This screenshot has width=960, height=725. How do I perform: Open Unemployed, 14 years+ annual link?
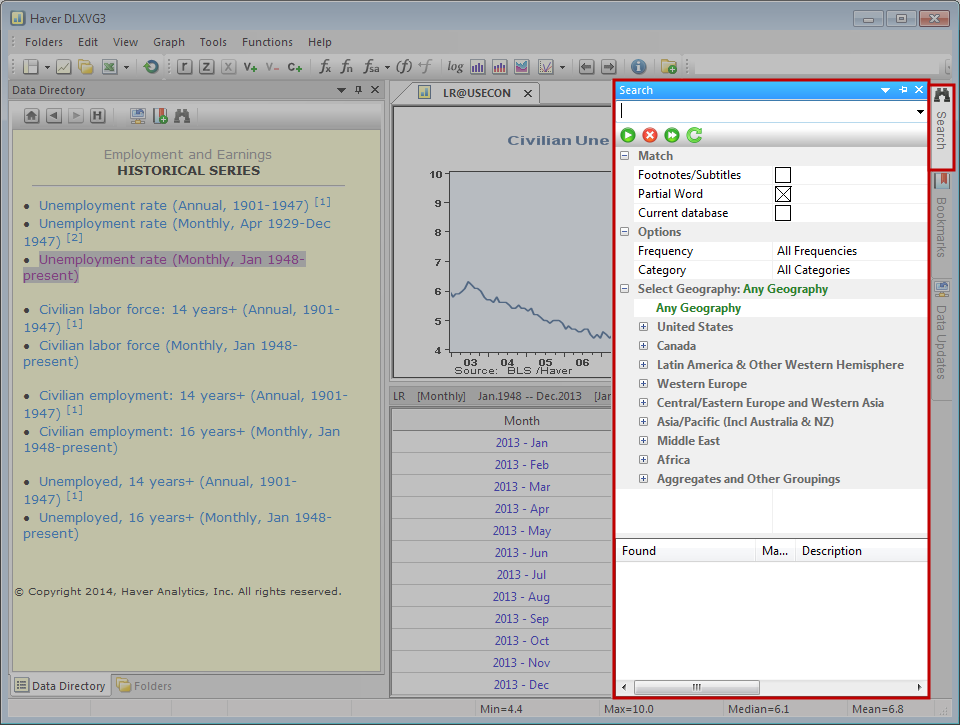point(160,490)
